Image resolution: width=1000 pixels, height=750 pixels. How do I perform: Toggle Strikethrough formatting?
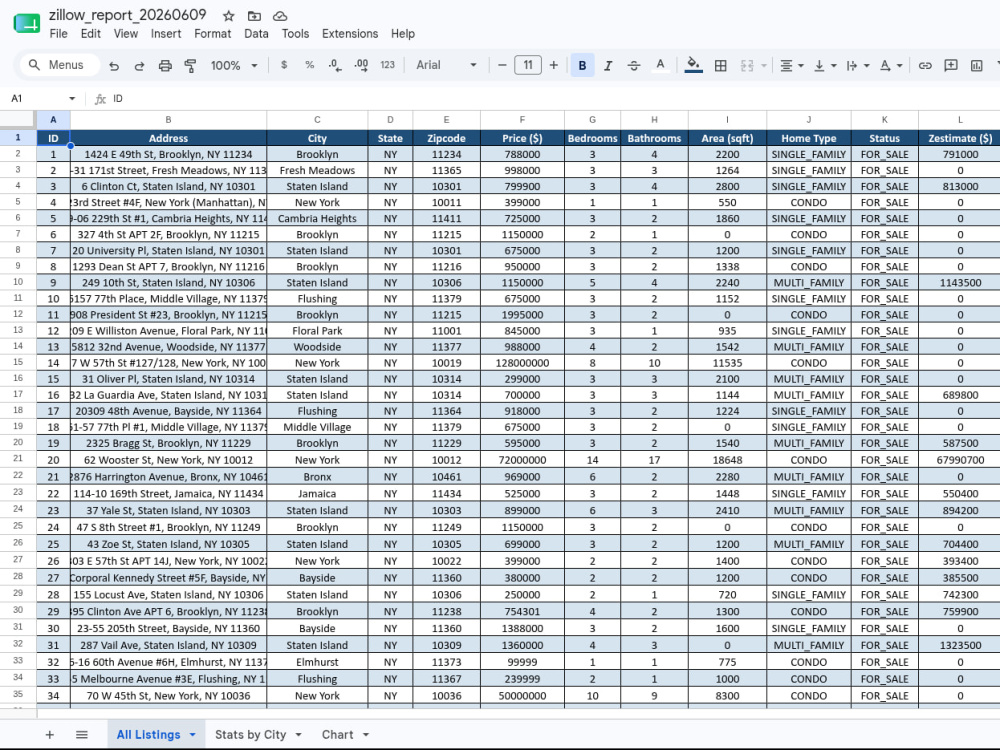(633, 65)
